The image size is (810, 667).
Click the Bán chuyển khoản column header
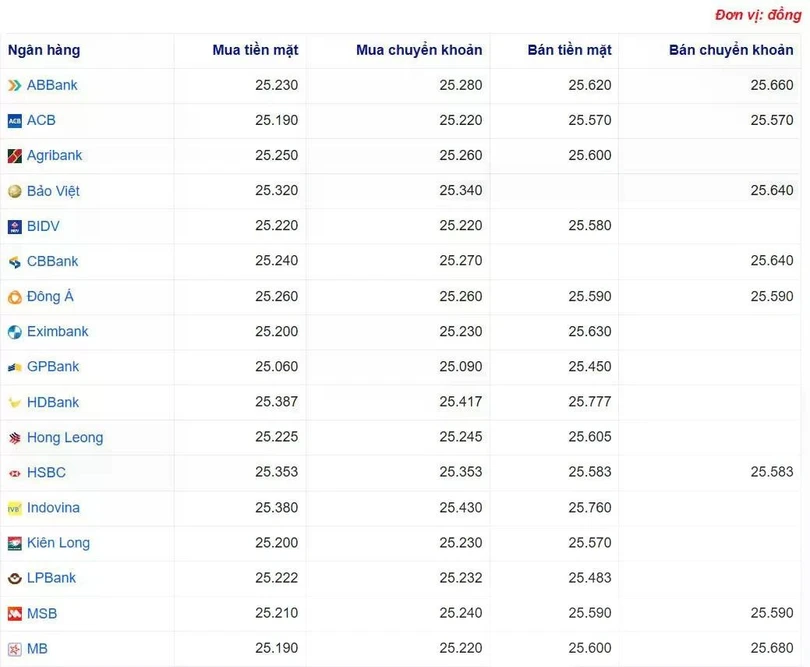coord(731,50)
